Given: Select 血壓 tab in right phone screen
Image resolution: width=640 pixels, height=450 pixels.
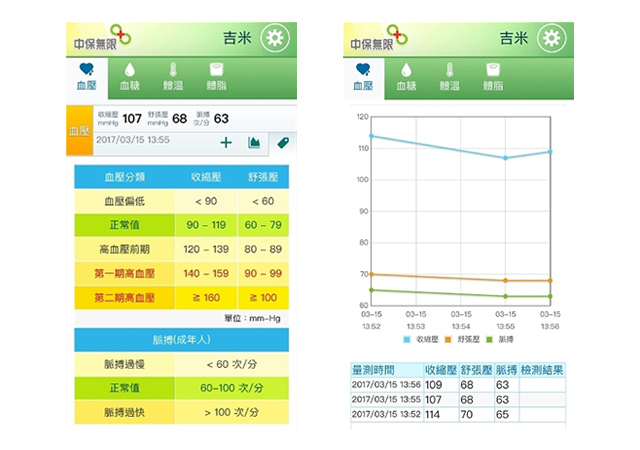Looking at the screenshot, I should coord(363,78).
